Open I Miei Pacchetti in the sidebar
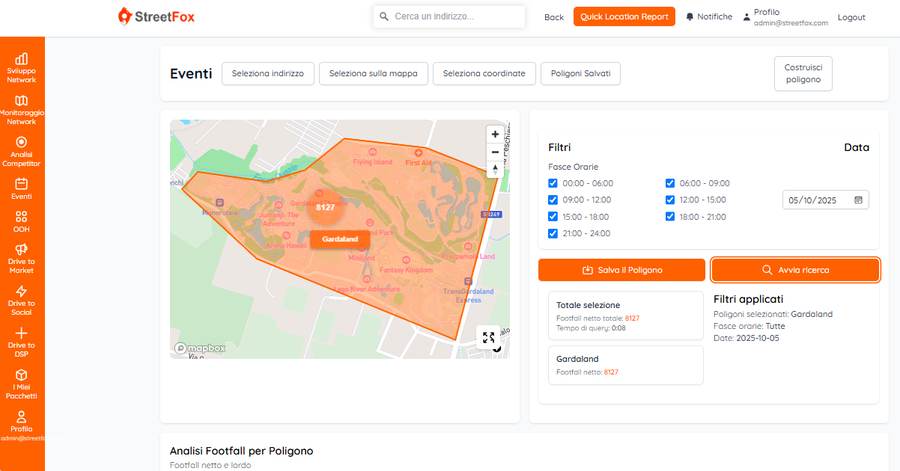This screenshot has height=471, width=900. pos(21,384)
